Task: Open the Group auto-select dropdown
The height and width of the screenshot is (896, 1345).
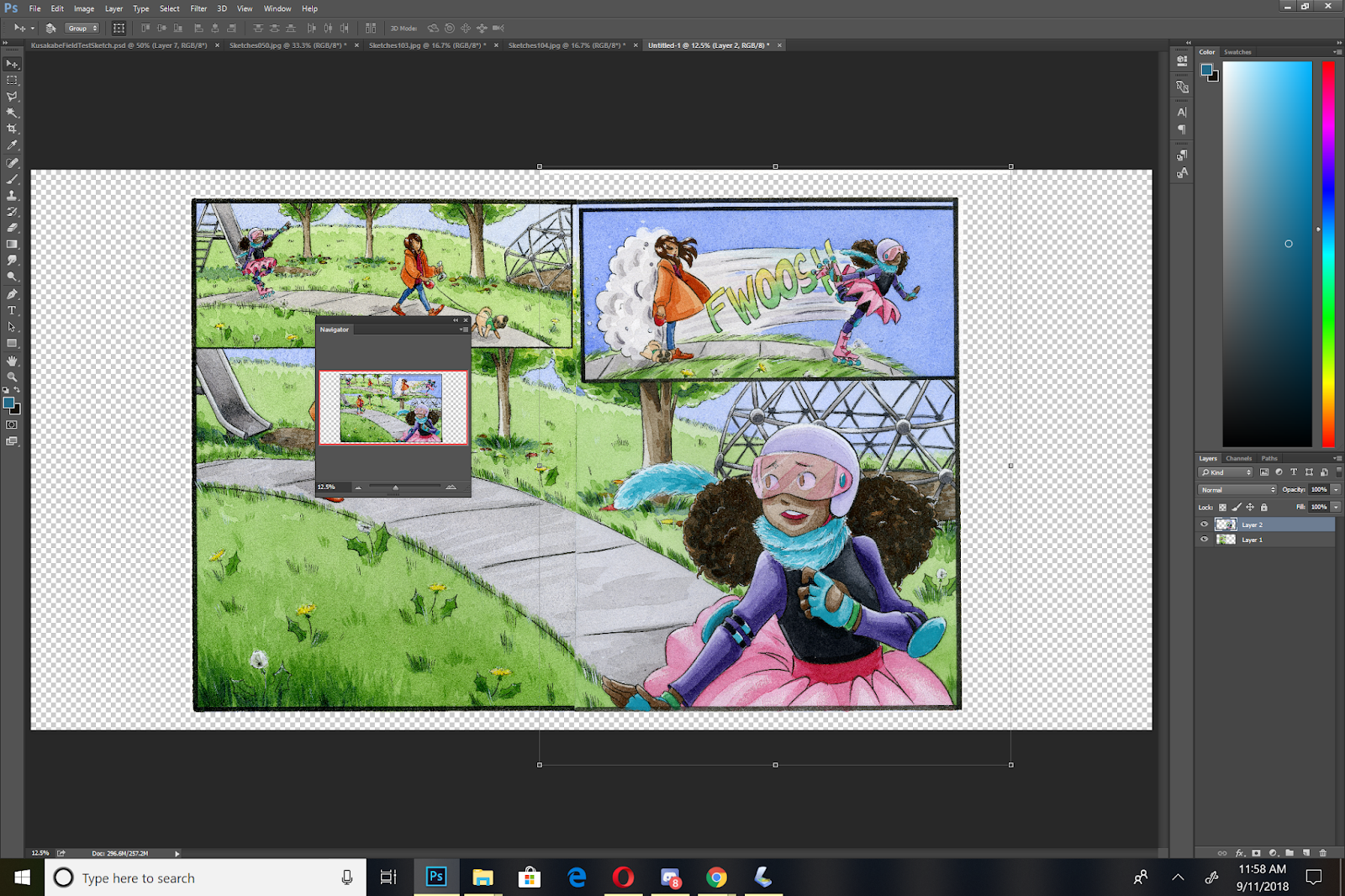Action: pyautogui.click(x=82, y=28)
